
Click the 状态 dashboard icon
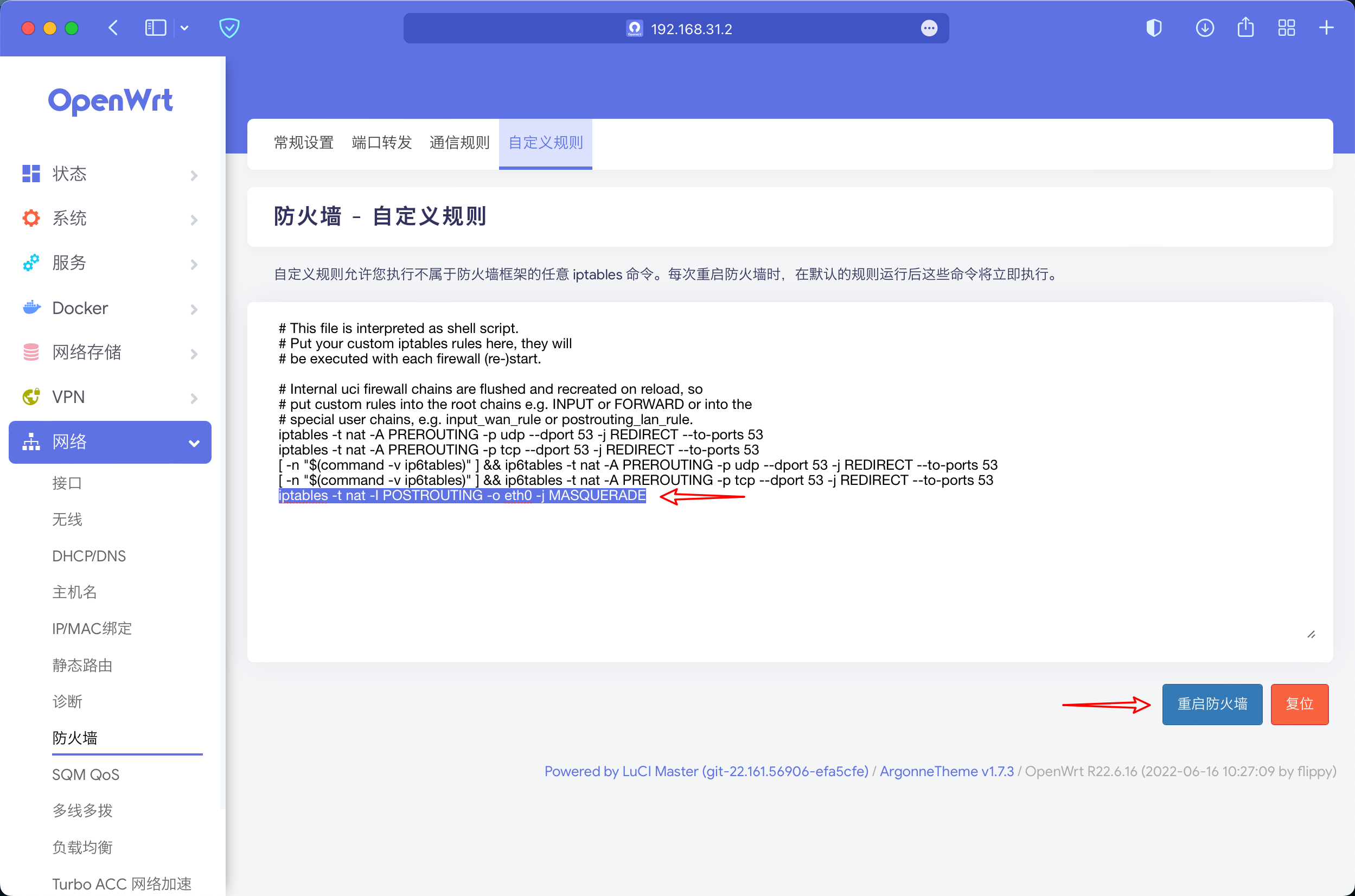[31, 174]
